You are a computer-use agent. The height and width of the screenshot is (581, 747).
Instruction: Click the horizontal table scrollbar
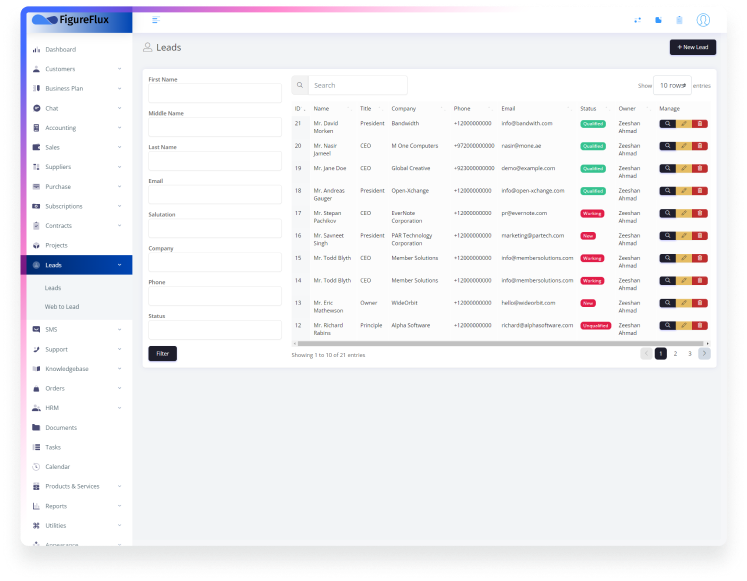[500, 343]
